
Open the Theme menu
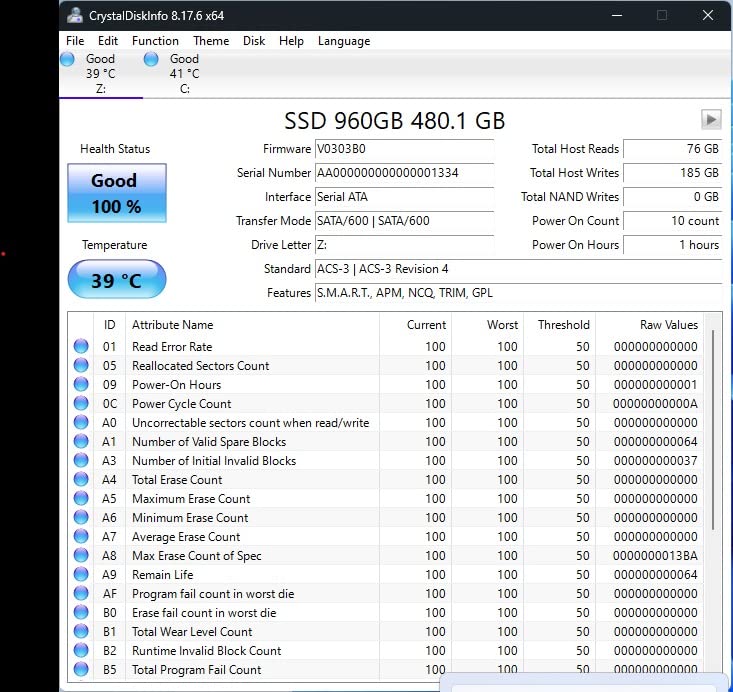[211, 41]
